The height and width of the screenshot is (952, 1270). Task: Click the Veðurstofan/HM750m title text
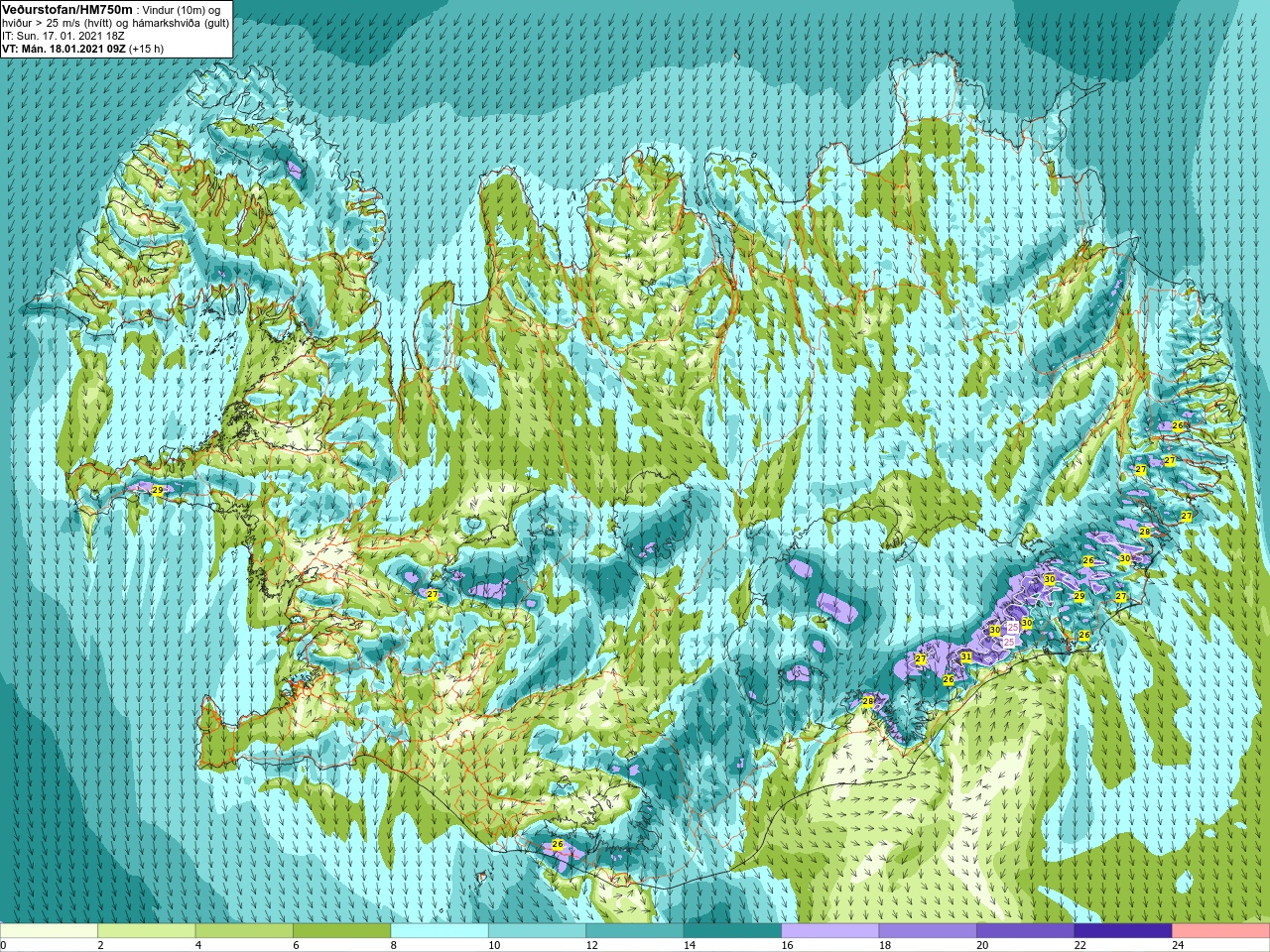[x=68, y=9]
